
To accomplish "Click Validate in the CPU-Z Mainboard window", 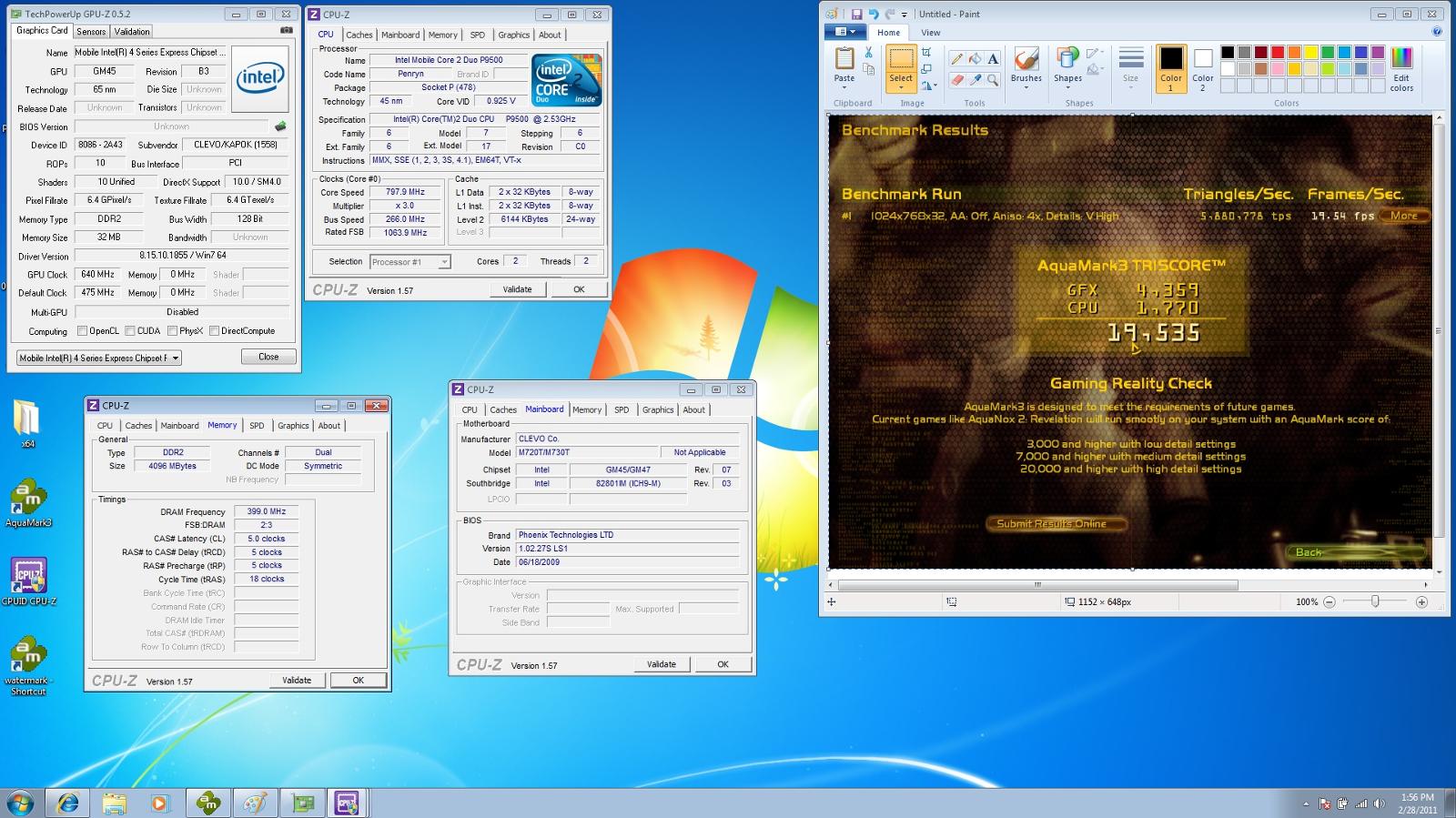I will (x=662, y=665).
